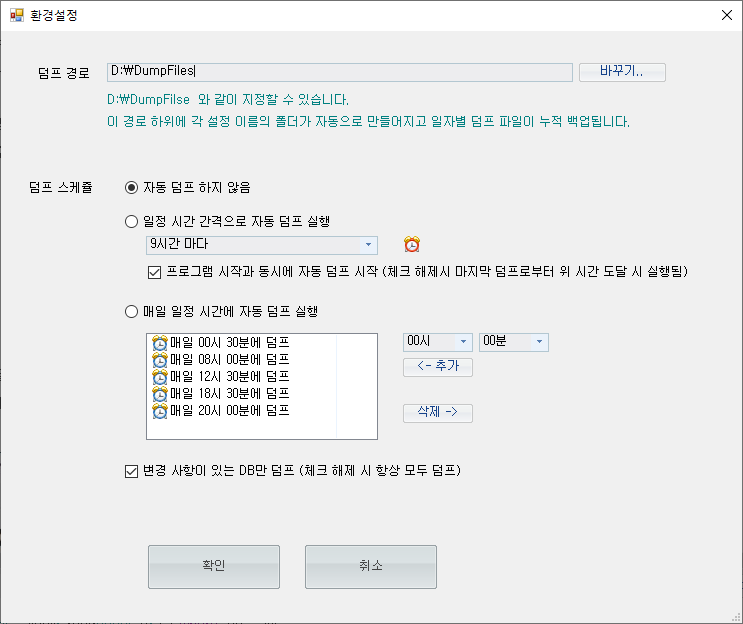Open the '00분' minute dropdown
Screen dimensions: 743x624
pyautogui.click(x=514, y=342)
